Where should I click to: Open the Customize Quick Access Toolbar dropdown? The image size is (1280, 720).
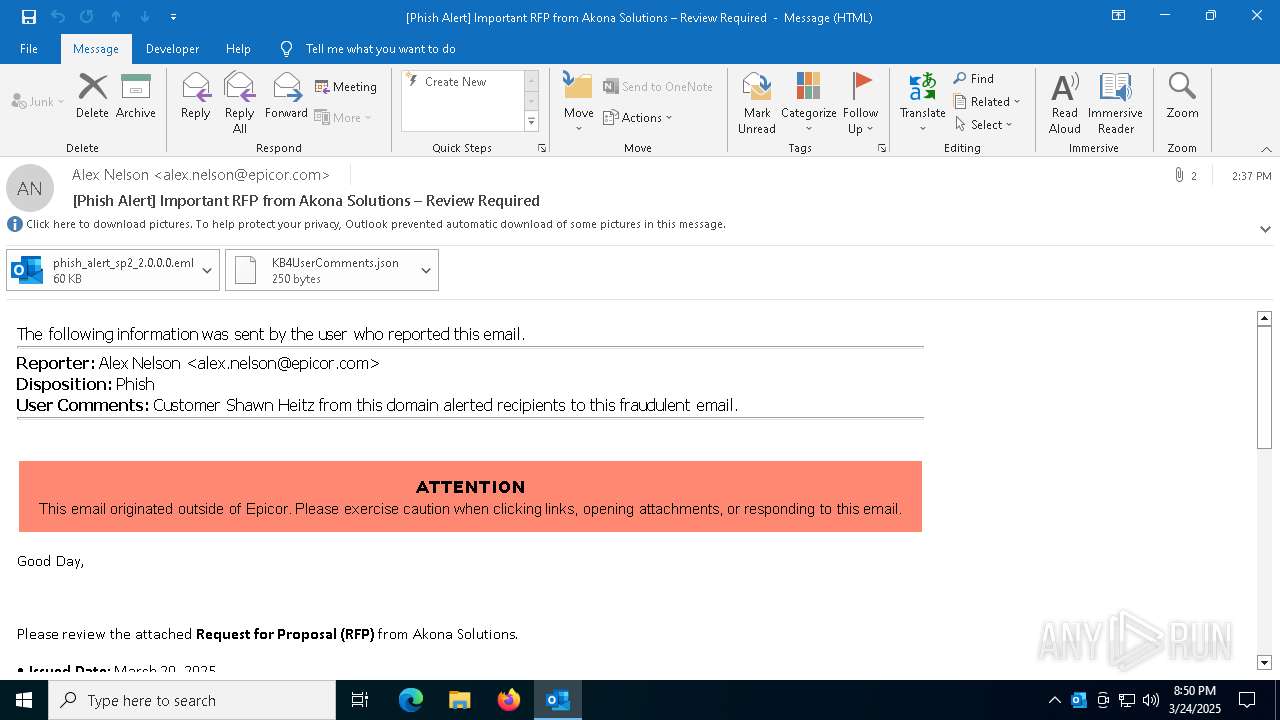tap(173, 17)
